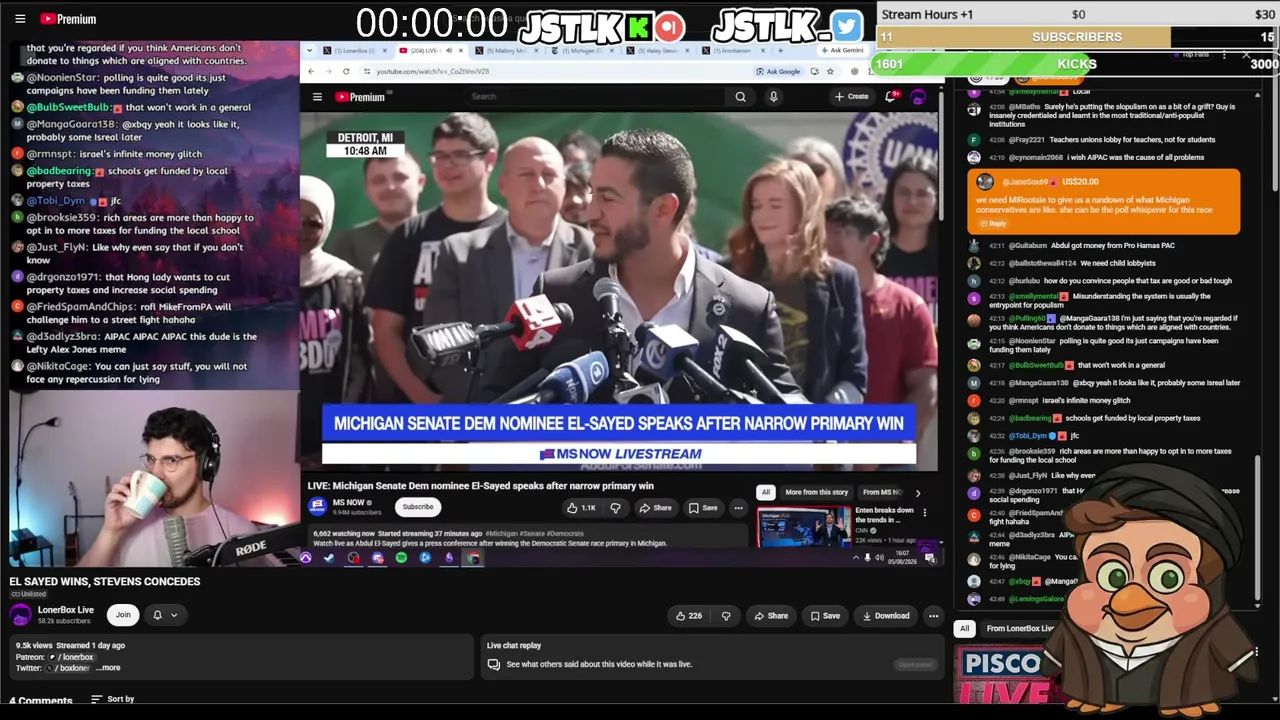Dislike the MS NOW livestream video
Screen dimensions: 1280x720
tap(615, 508)
